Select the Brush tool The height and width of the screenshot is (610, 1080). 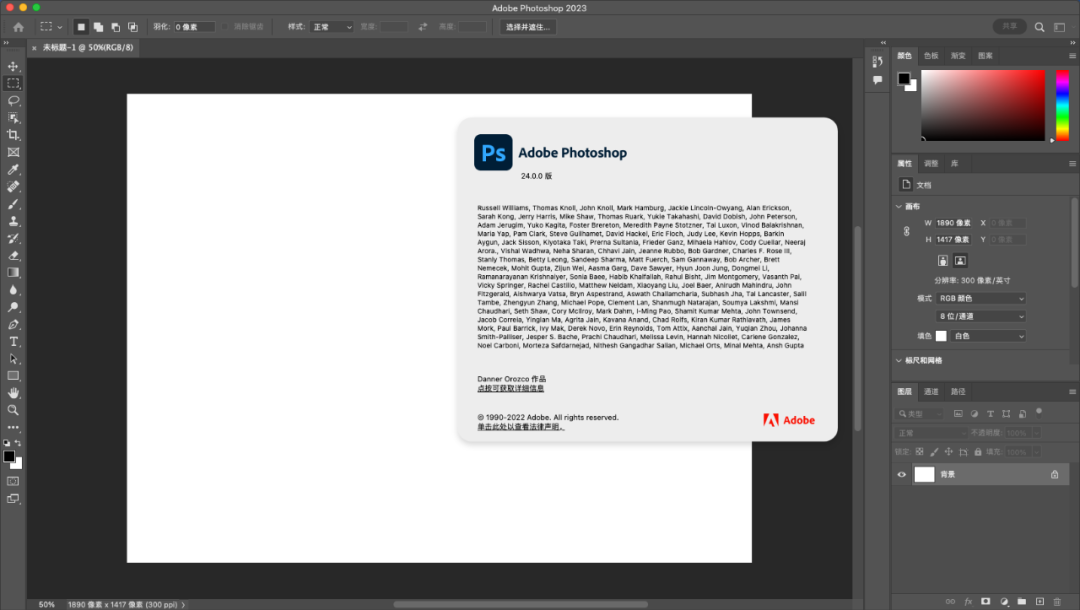(x=13, y=204)
